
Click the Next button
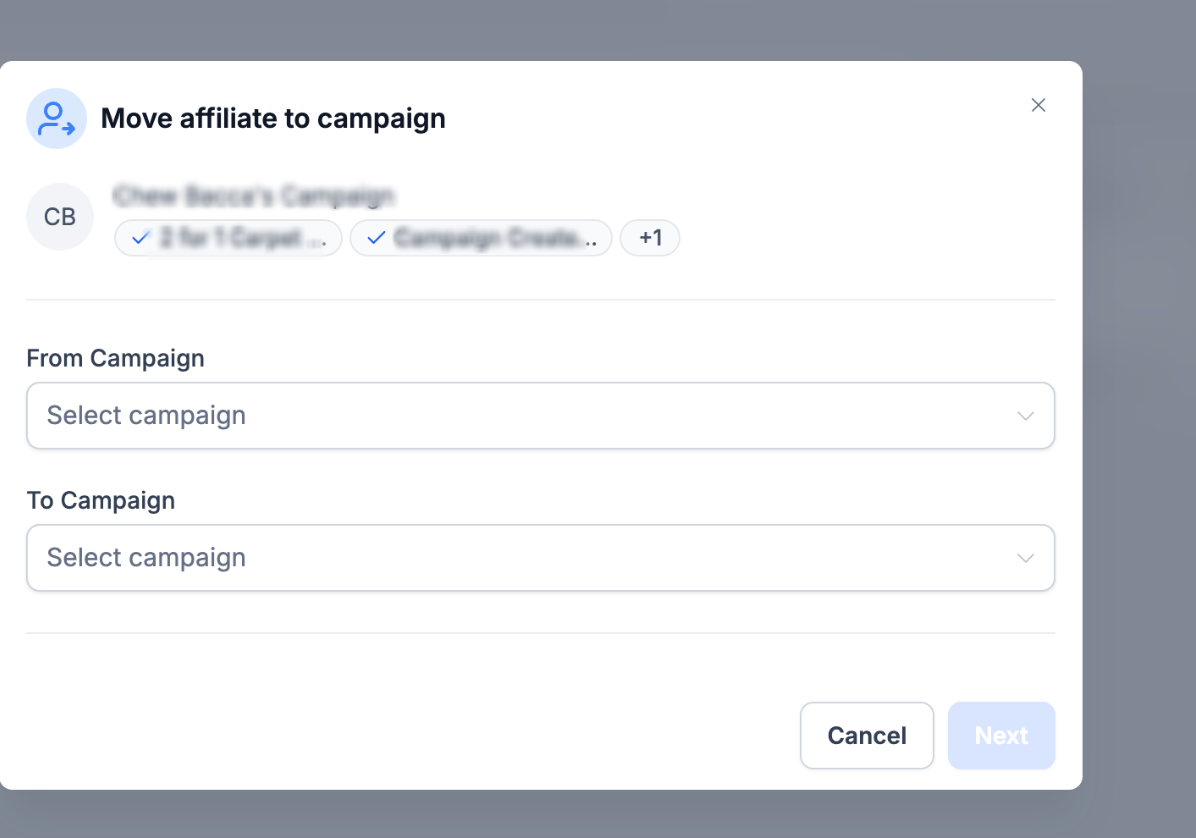pyautogui.click(x=1001, y=735)
